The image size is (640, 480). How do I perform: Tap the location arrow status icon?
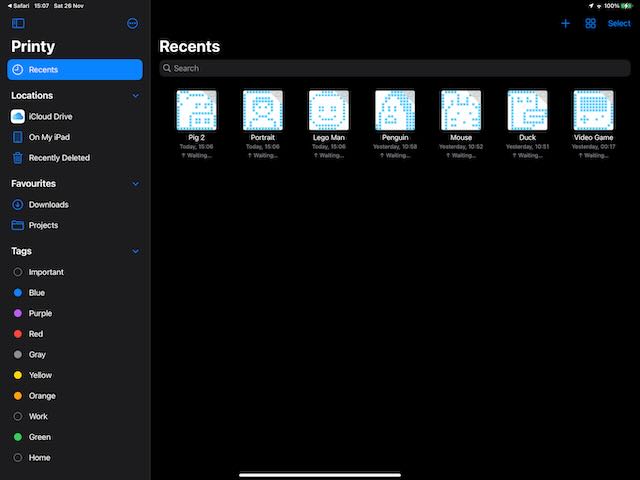[591, 6]
